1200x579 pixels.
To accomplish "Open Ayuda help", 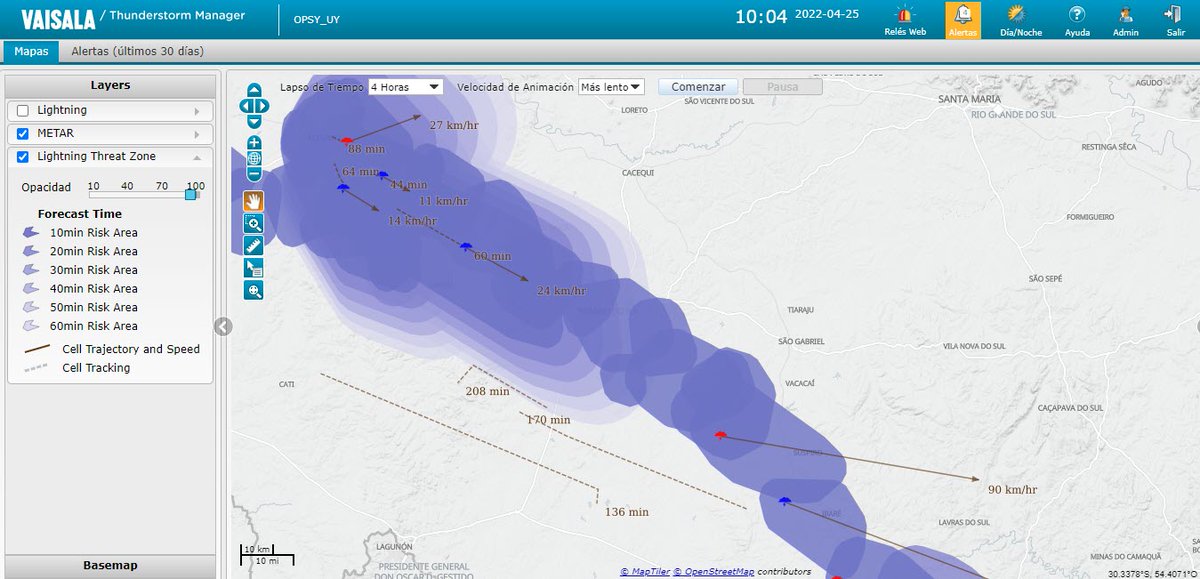I will pyautogui.click(x=1077, y=20).
